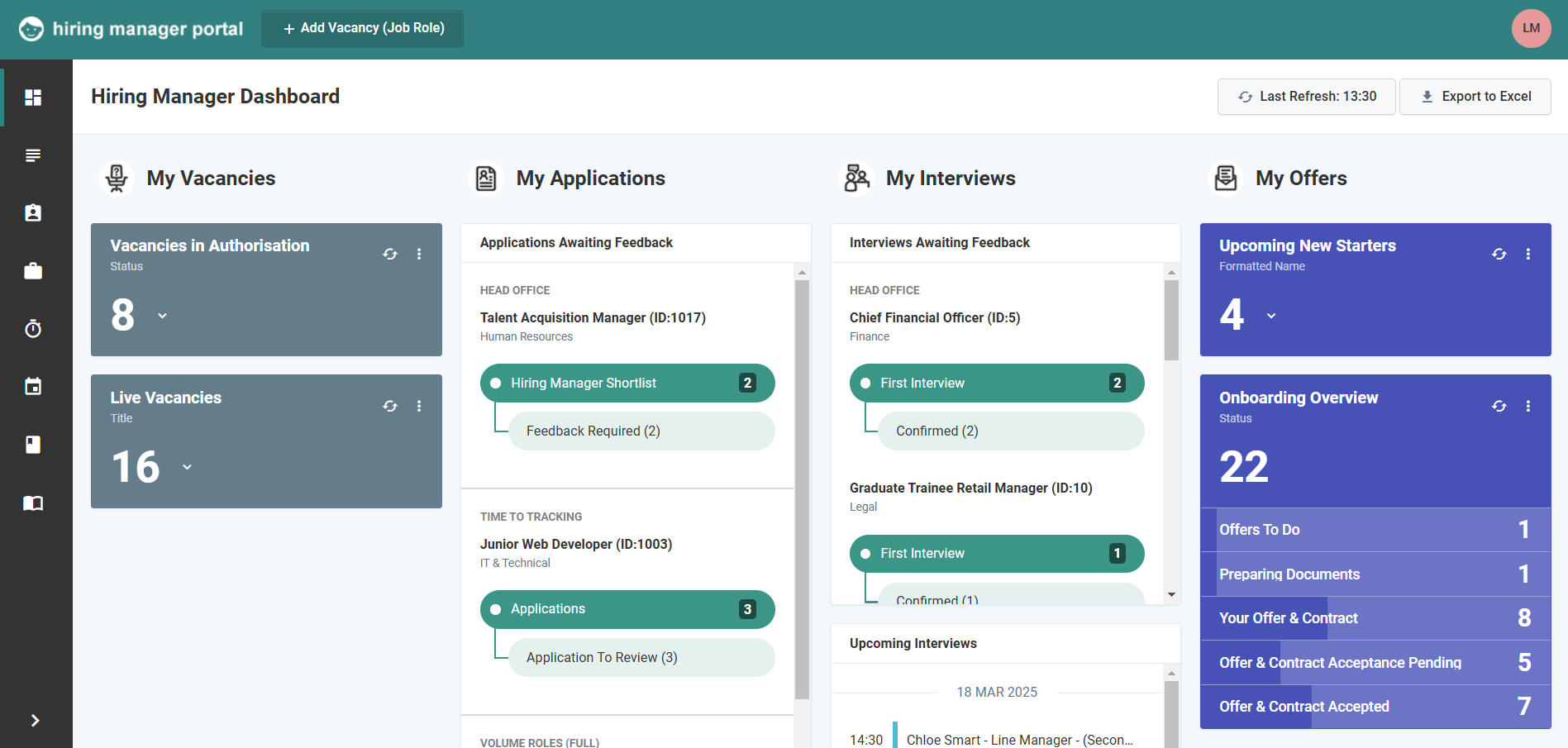This screenshot has height=748, width=1568.
Task: Click the Interviews Awaiting Feedback scrollbar thumb
Action: 1171,321
